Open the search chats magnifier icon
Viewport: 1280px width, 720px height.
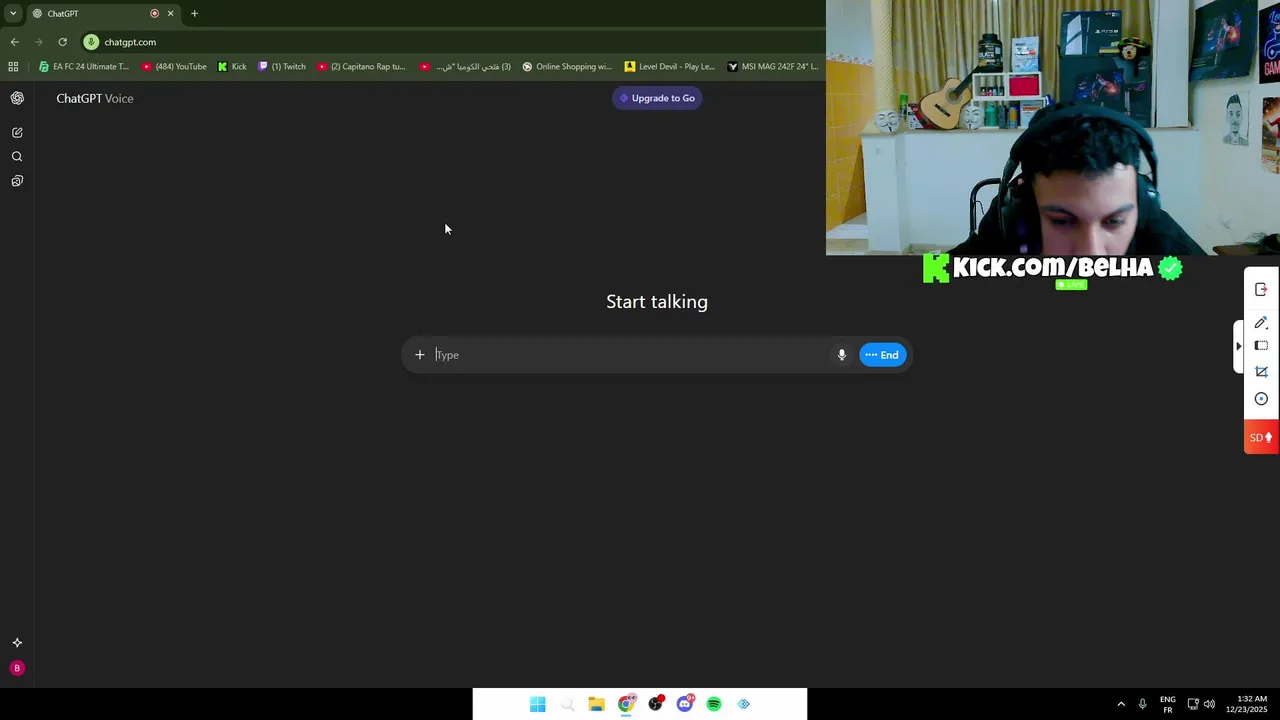point(17,157)
